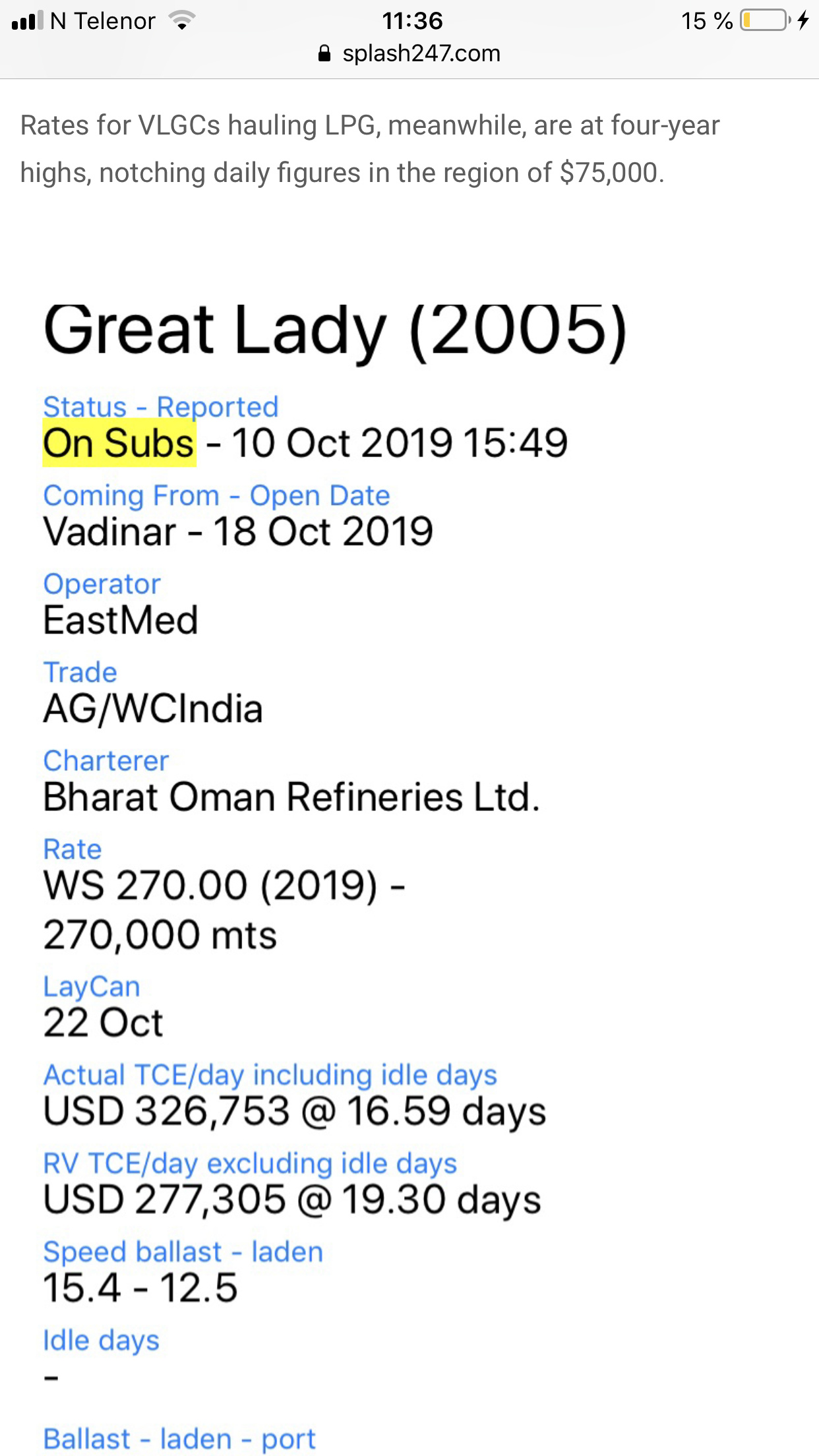Tap the splash247.com address bar

click(409, 53)
